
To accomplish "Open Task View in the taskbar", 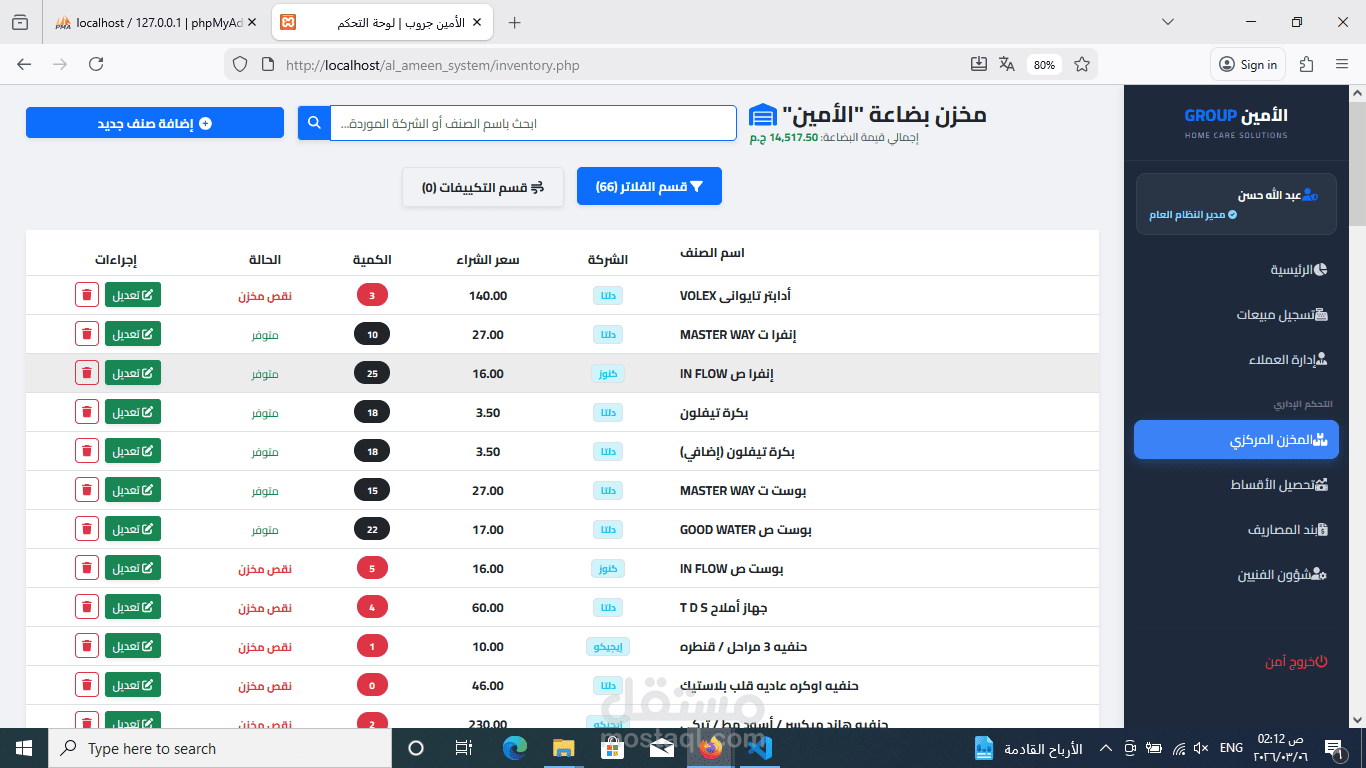I will point(464,747).
